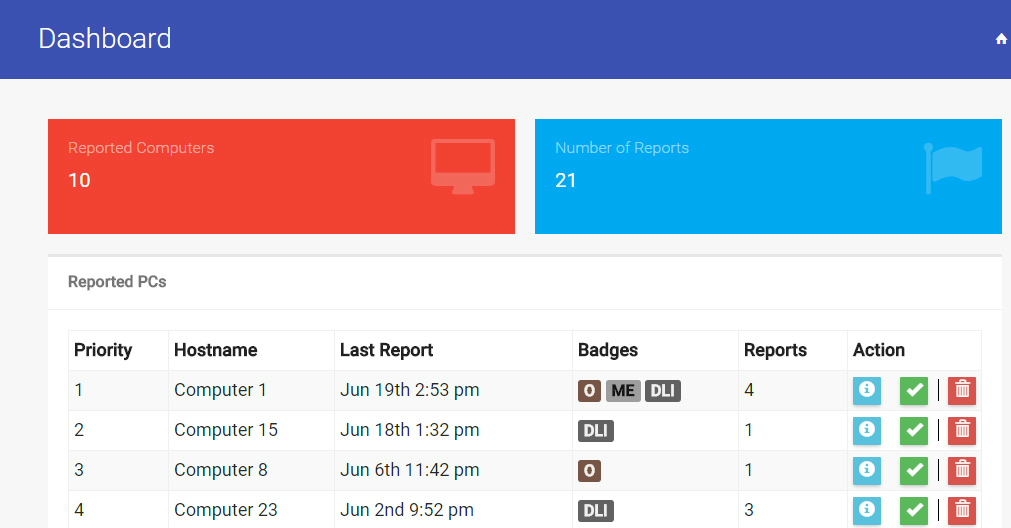
Task: Click the ME badge on Computer 1
Action: coord(623,391)
